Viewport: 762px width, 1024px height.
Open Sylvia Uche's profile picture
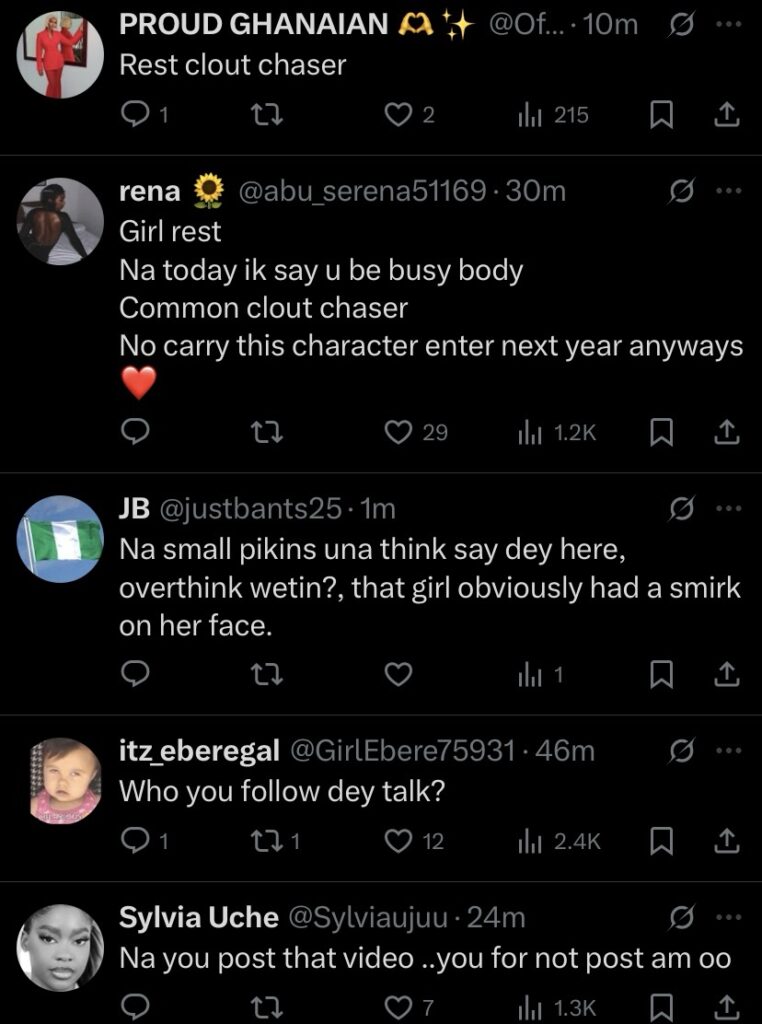point(61,947)
